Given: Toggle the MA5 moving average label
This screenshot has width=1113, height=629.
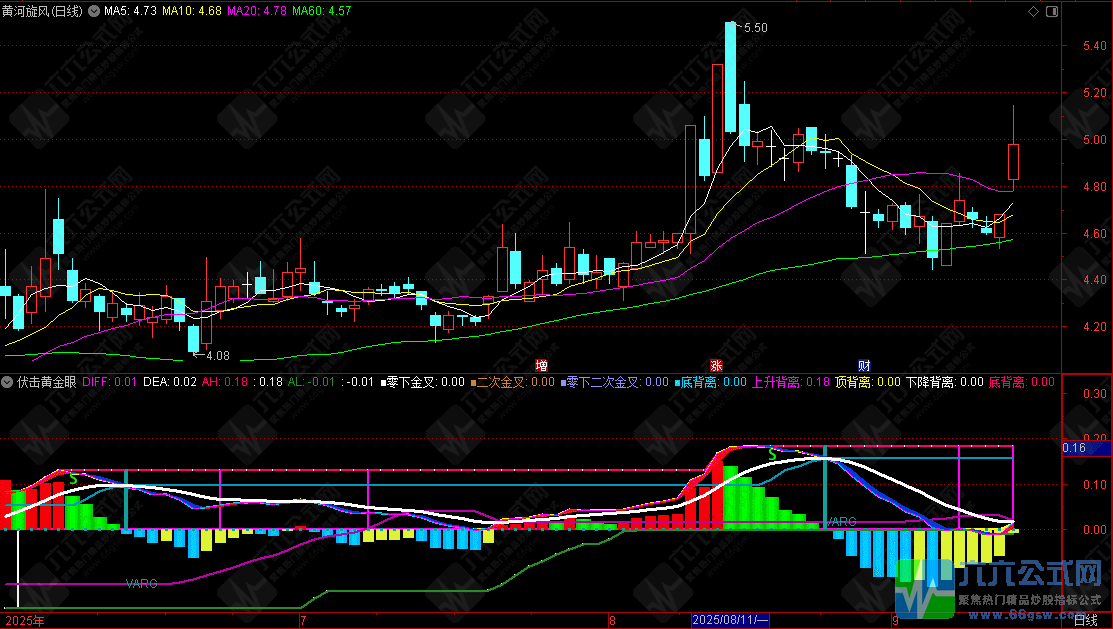Looking at the screenshot, I should [130, 11].
